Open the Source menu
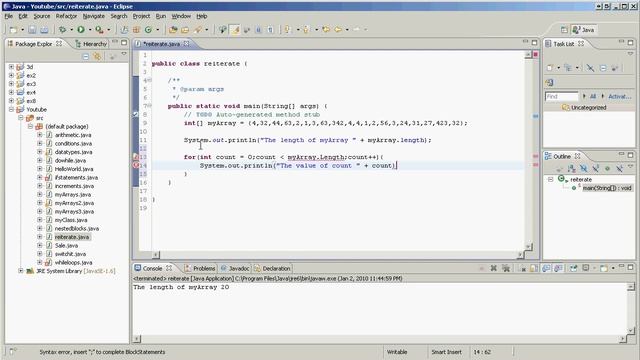Viewport: 640px width, 360px height. click(42, 16)
